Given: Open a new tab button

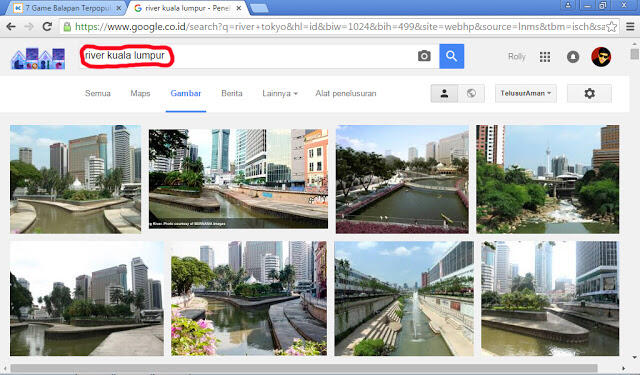Looking at the screenshot, I should pyautogui.click(x=259, y=8).
